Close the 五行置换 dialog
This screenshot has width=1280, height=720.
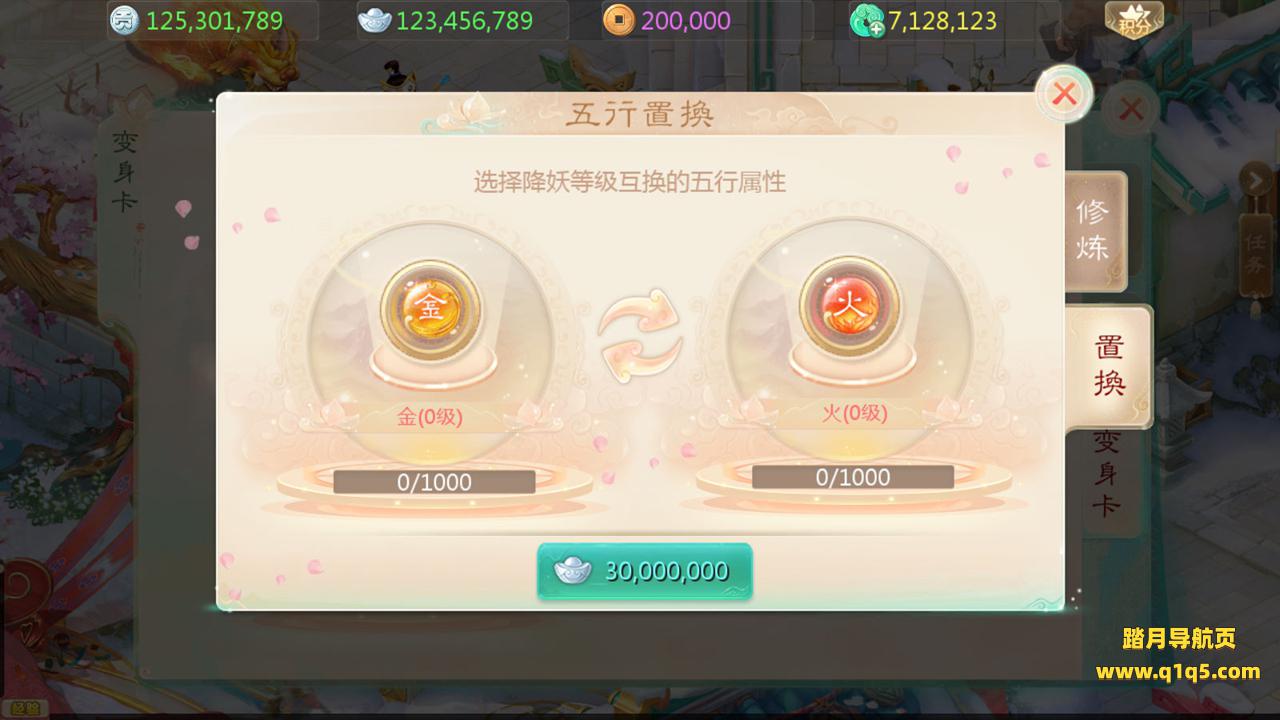tap(1064, 95)
